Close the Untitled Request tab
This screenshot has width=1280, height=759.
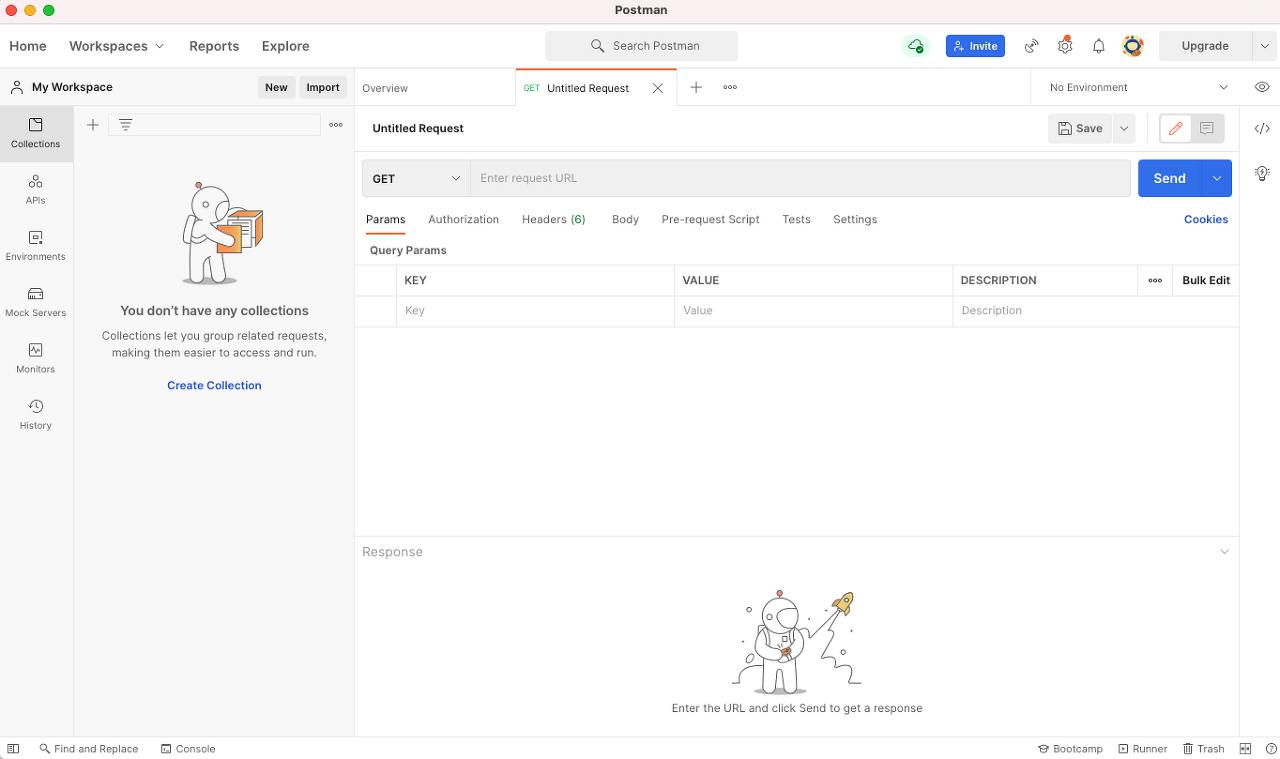click(x=657, y=88)
